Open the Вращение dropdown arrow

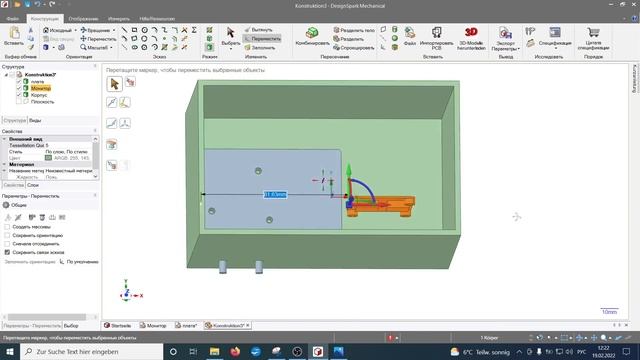[114, 30]
